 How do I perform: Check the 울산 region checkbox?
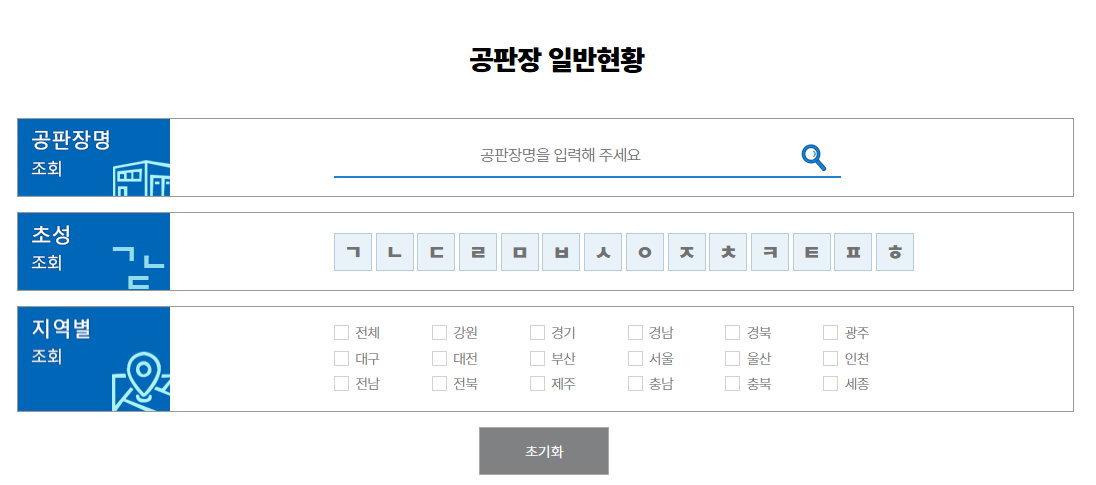(x=732, y=359)
